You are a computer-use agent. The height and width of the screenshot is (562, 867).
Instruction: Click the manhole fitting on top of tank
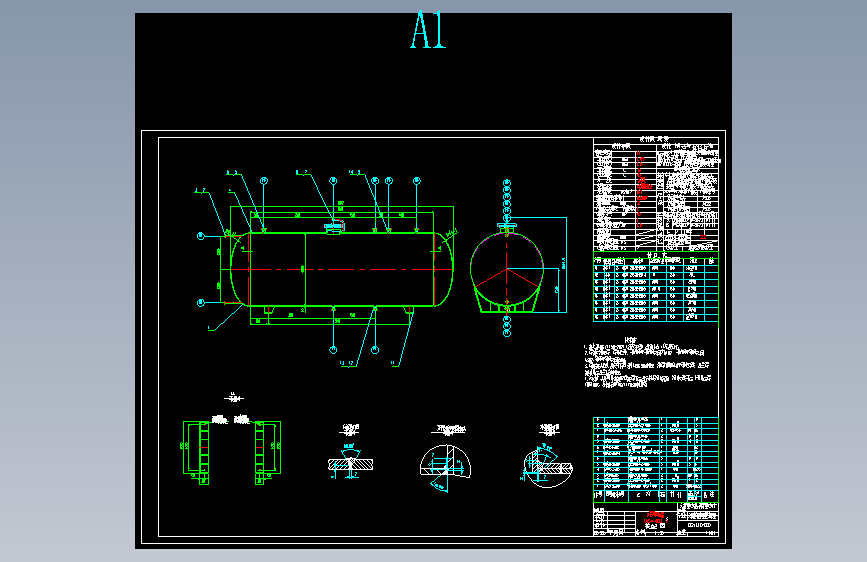pyautogui.click(x=334, y=226)
